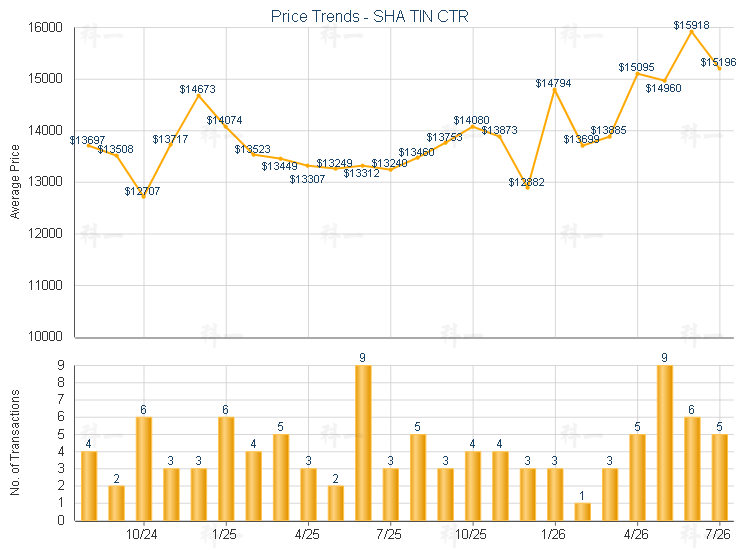This screenshot has width=740, height=550.
Task: Click the No. of Transactions axis title
Action: point(15,442)
